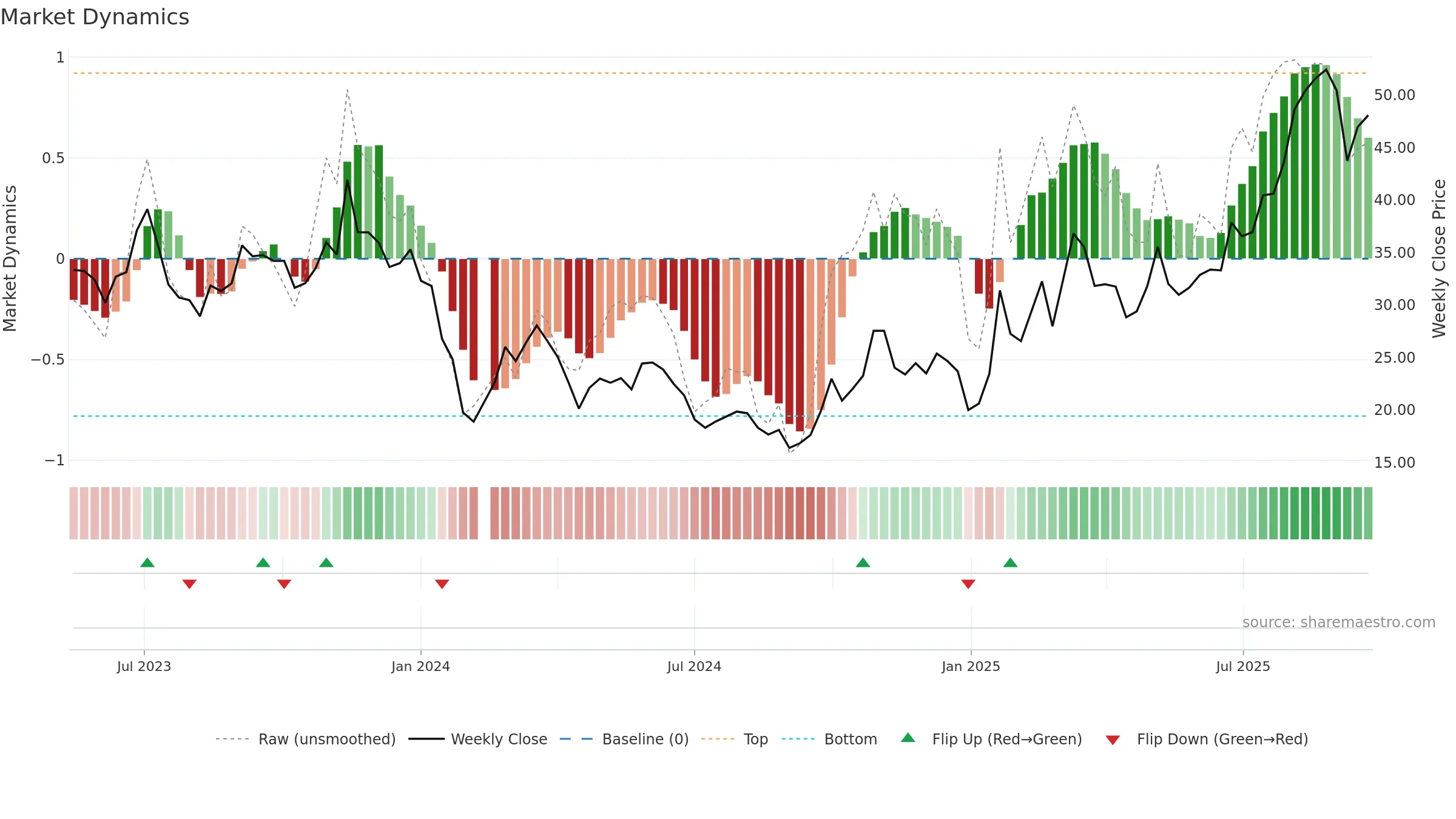Click the −0.5 left axis tick label
Viewport: 1456px width, 819px height.
click(48, 360)
